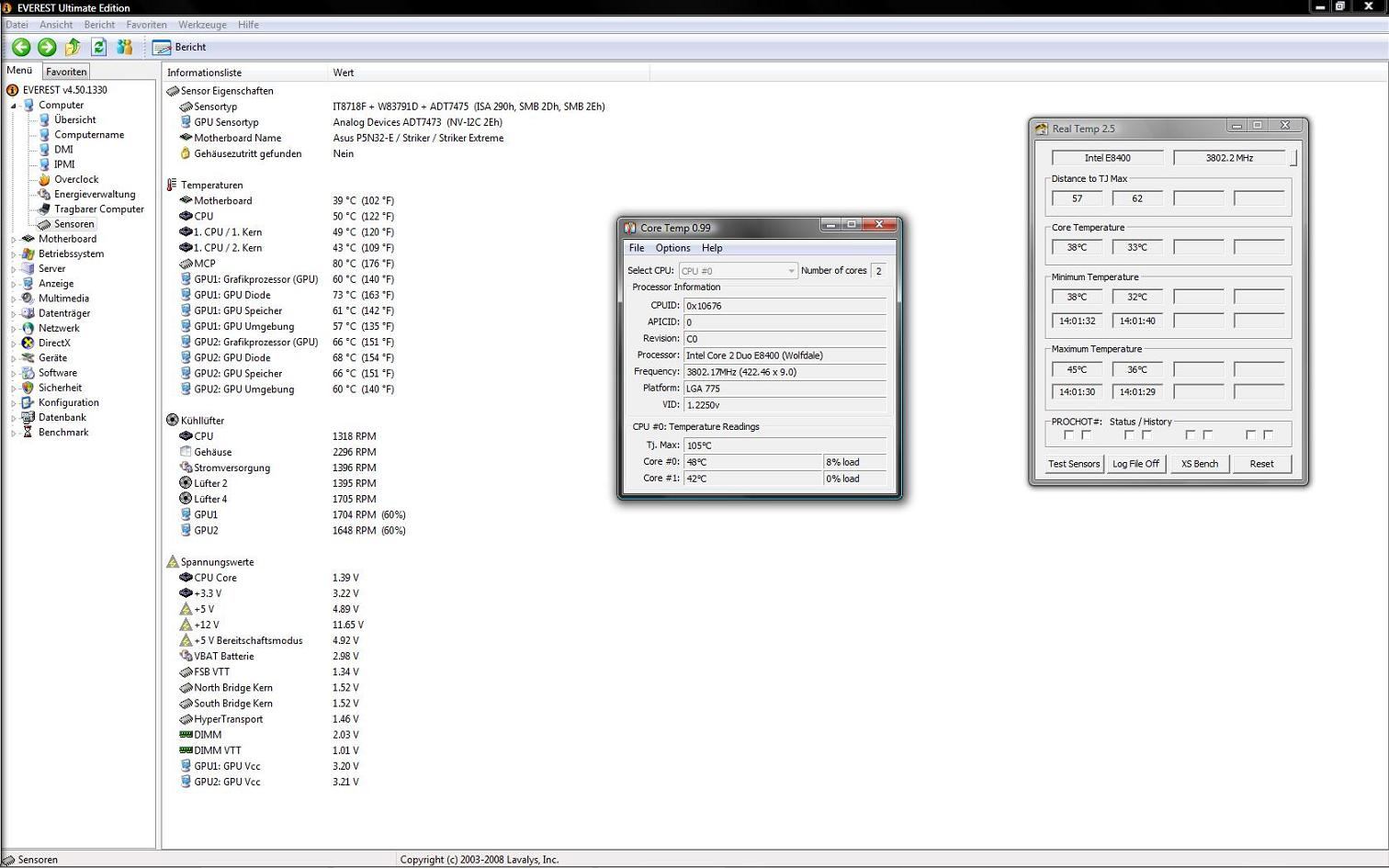Click the green Back arrow toolbar icon

(21, 47)
